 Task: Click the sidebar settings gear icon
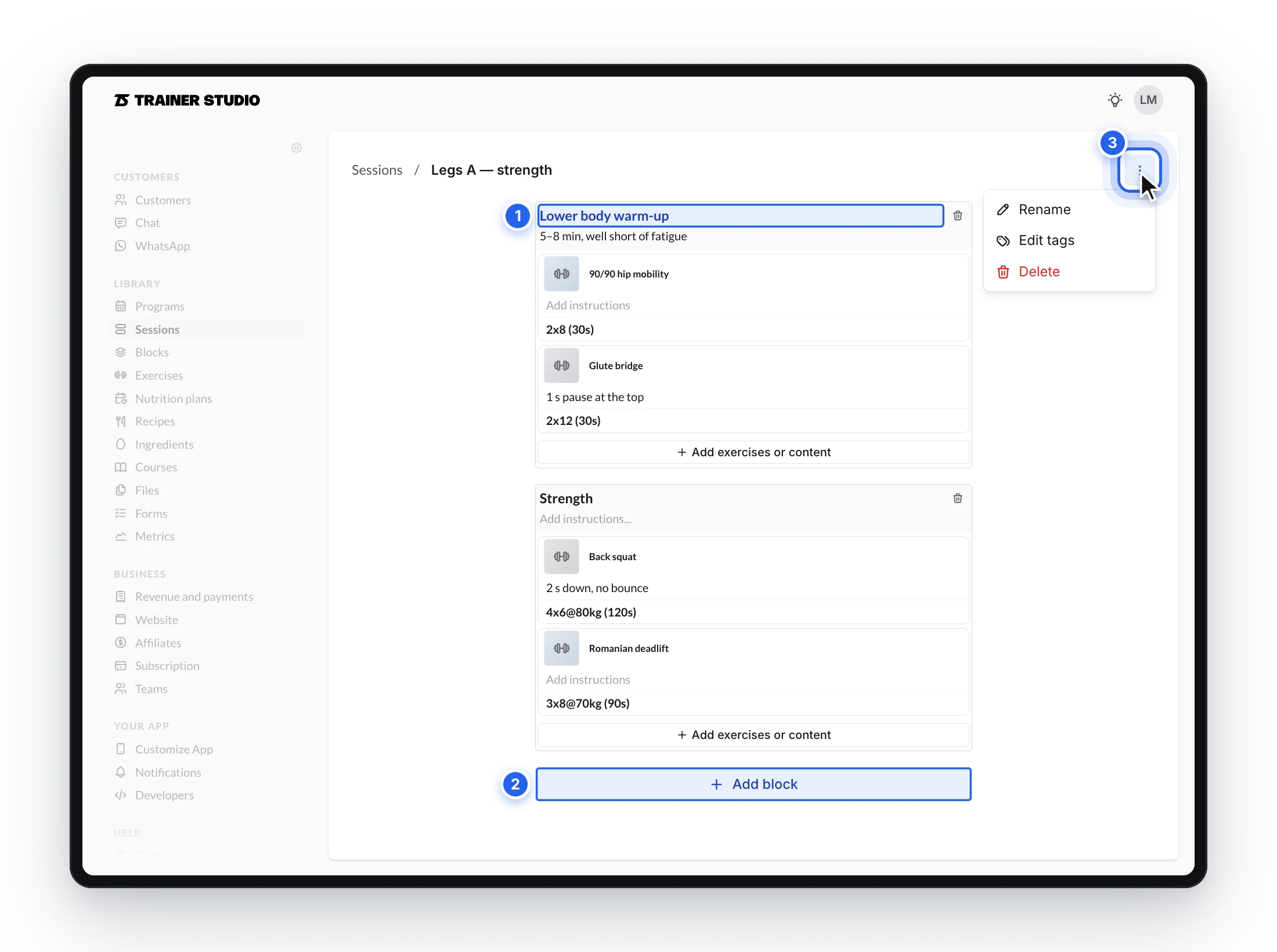point(296,148)
